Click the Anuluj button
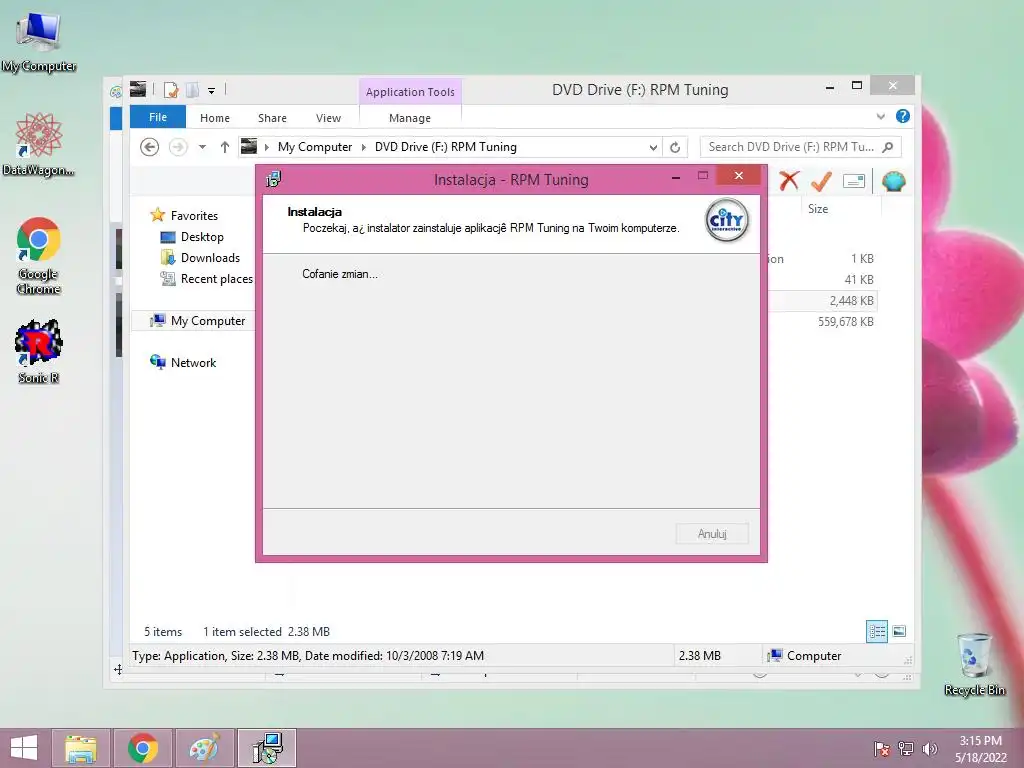 712,534
